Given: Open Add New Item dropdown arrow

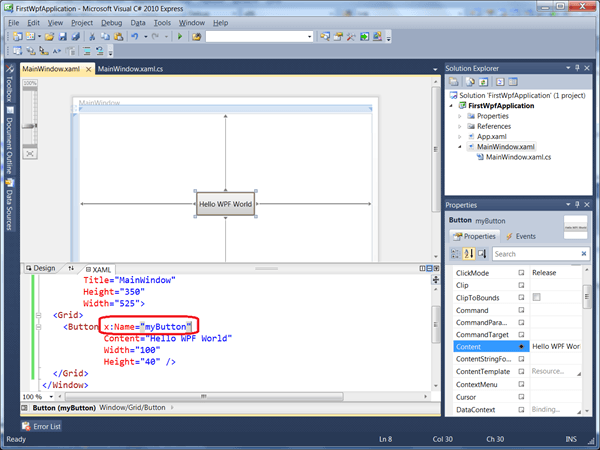Looking at the screenshot, I should coord(39,36).
